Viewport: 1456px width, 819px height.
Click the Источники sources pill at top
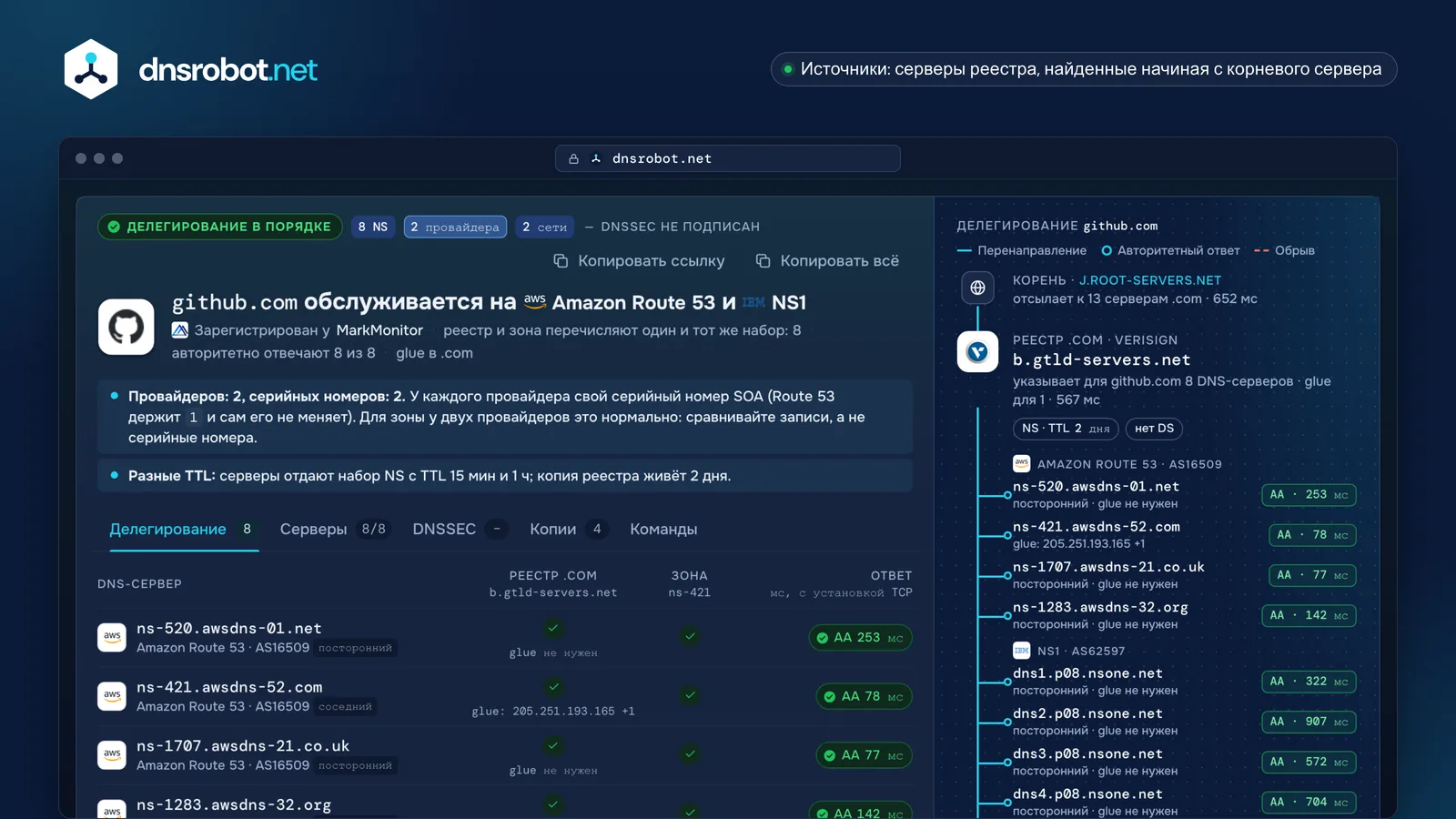[1084, 69]
